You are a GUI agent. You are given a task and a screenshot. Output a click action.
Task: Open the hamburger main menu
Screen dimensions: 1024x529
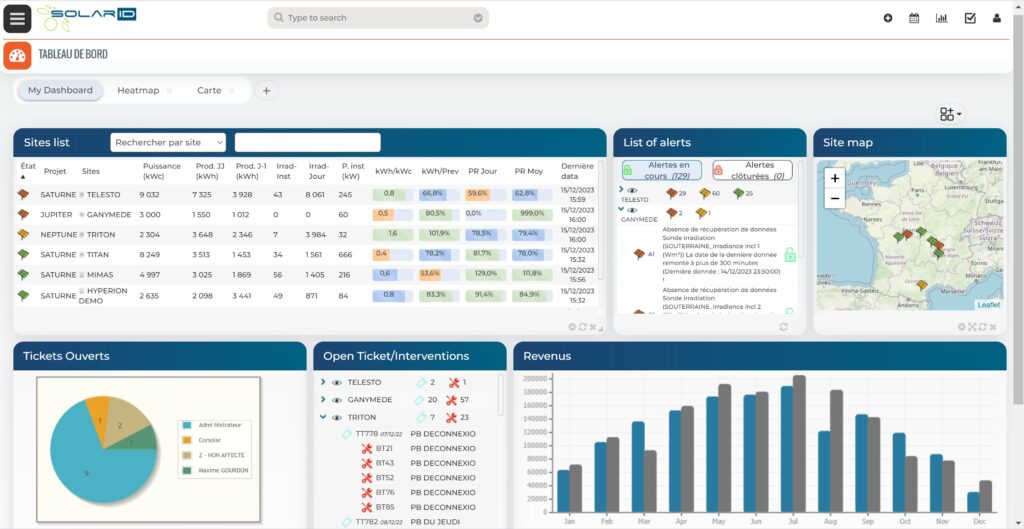point(18,18)
